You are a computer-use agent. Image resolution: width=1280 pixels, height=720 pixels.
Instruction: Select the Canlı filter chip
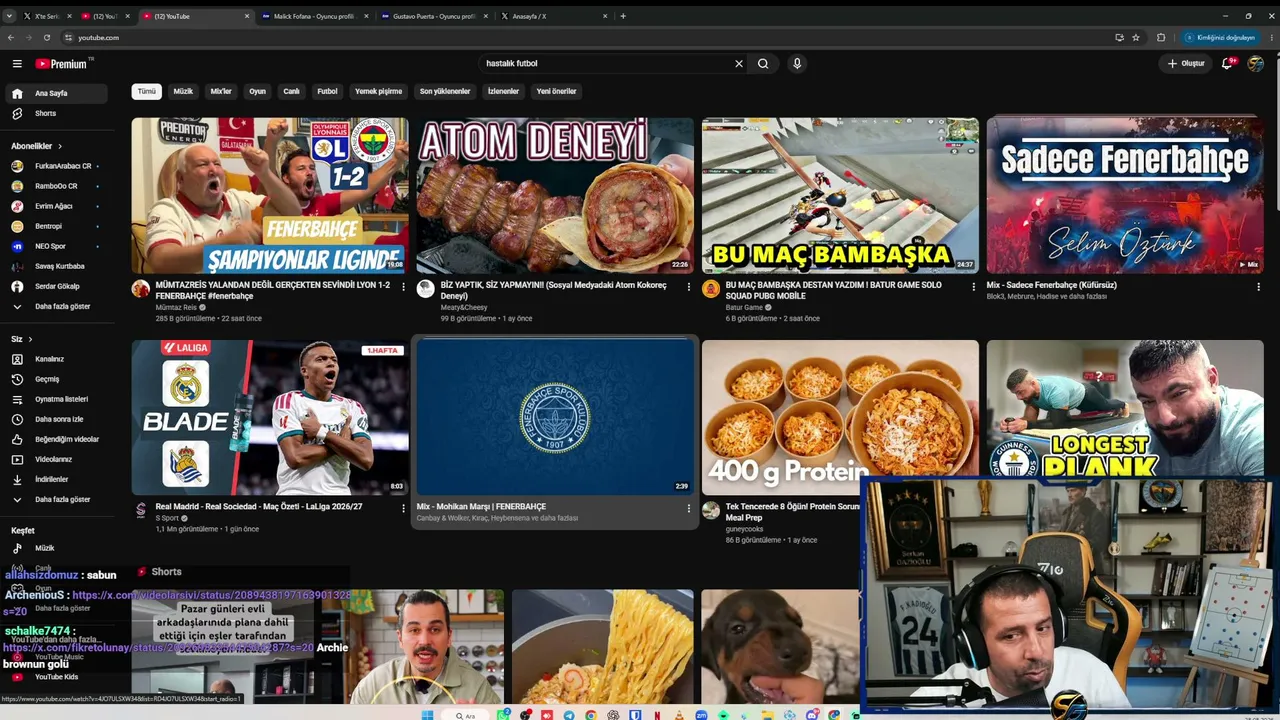point(291,91)
